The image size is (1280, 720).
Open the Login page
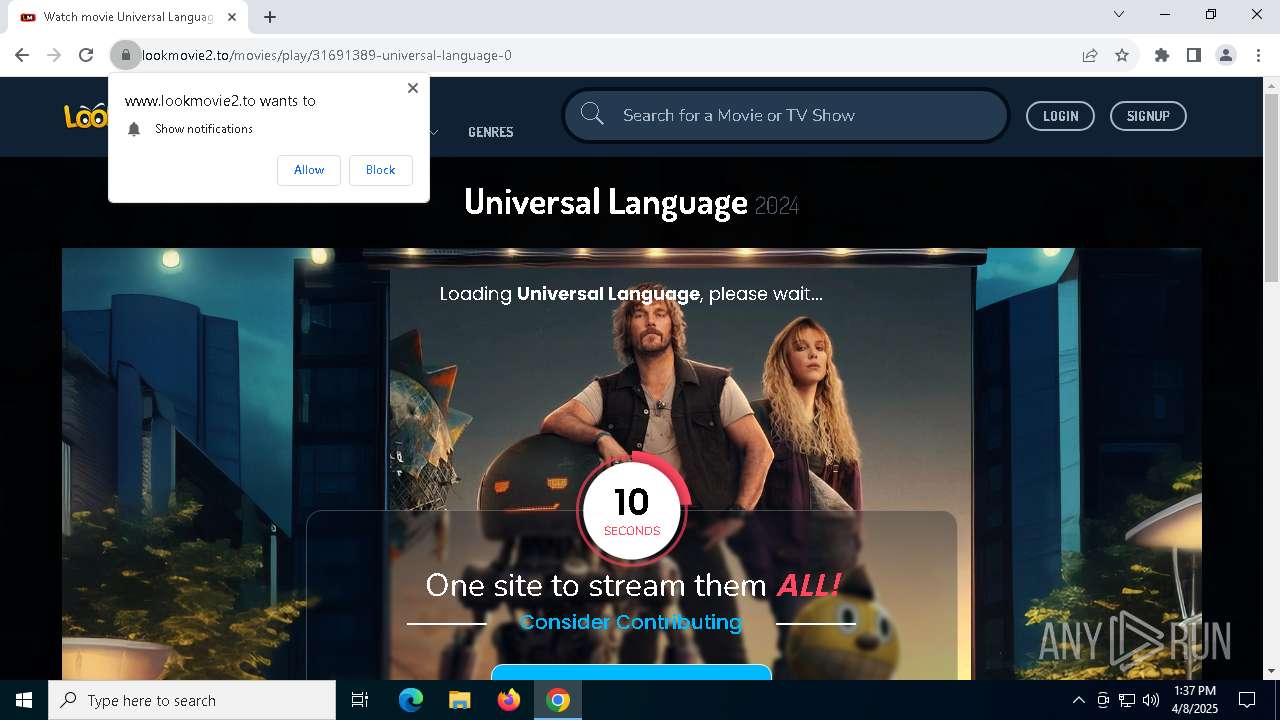(1060, 116)
